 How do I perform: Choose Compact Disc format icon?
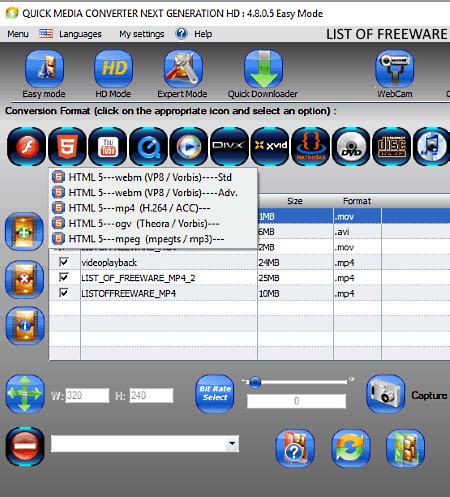(x=391, y=146)
